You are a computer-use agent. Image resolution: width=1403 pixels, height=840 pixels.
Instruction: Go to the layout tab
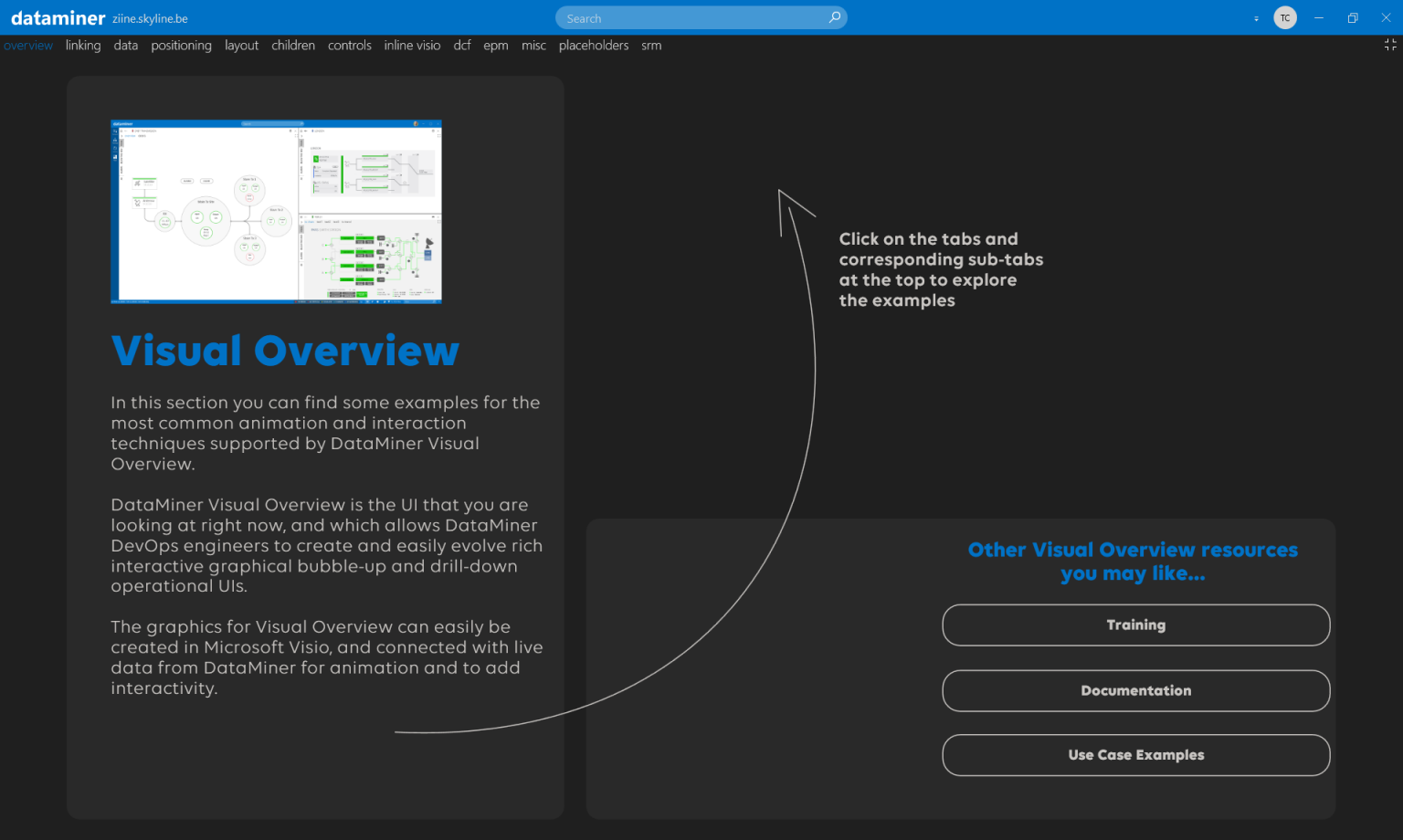click(x=241, y=45)
